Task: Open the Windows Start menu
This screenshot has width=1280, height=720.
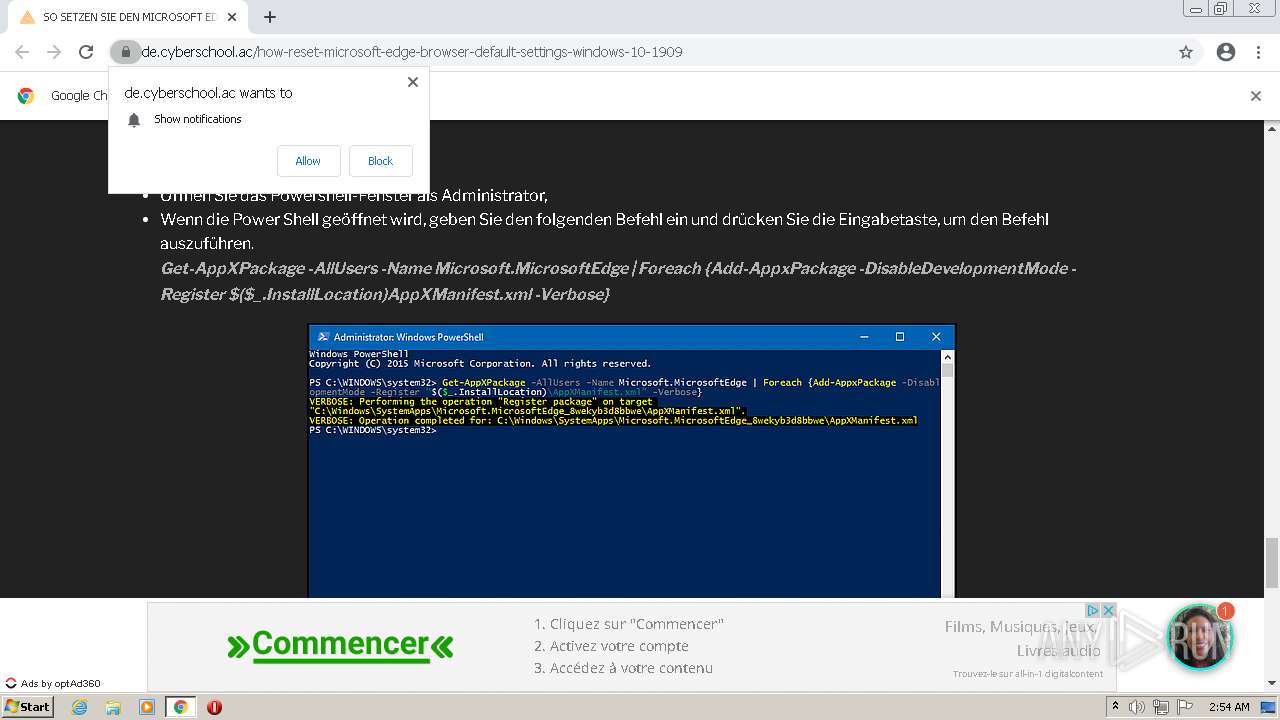Action: click(27, 706)
